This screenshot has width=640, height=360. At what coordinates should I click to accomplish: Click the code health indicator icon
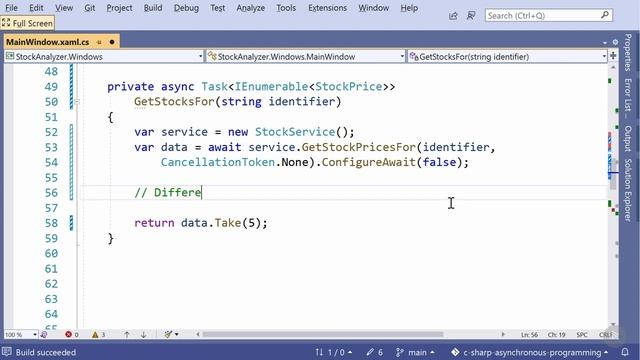tap(44, 335)
